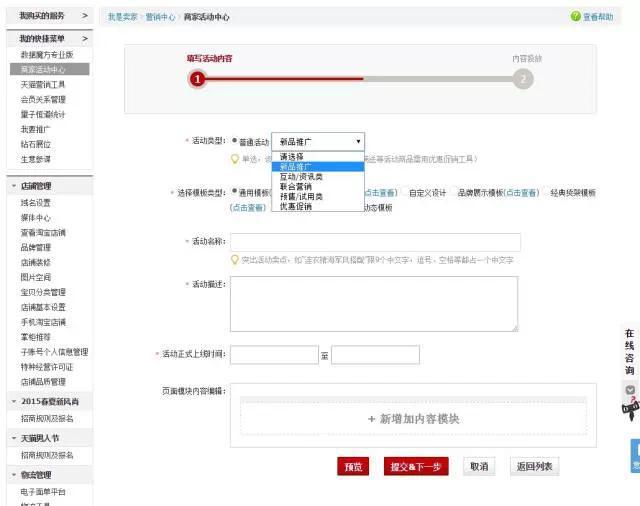Collapse the 2015春夏新风尚 section
Image resolution: width=640 pixels, height=506 pixels.
(x=14, y=402)
